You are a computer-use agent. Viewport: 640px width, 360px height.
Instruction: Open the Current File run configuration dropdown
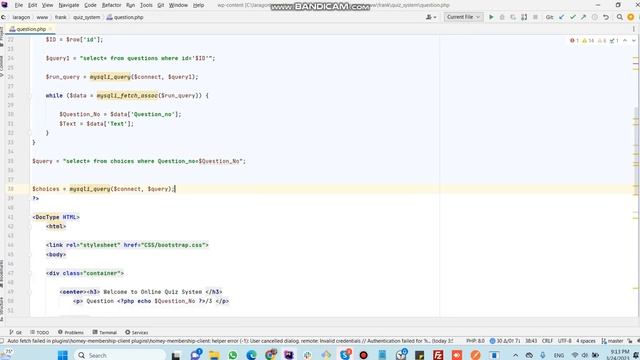click(x=463, y=17)
